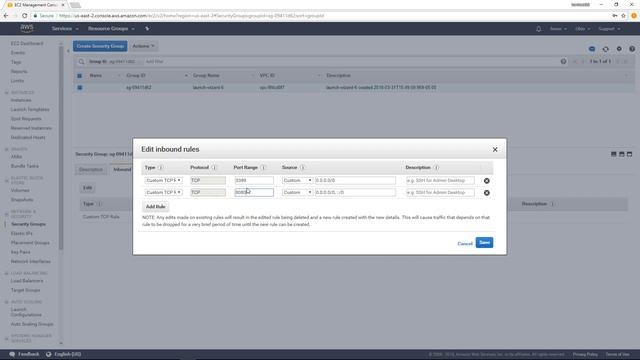
Task: Click the Edit button under Inbound tab
Action: coord(87,188)
